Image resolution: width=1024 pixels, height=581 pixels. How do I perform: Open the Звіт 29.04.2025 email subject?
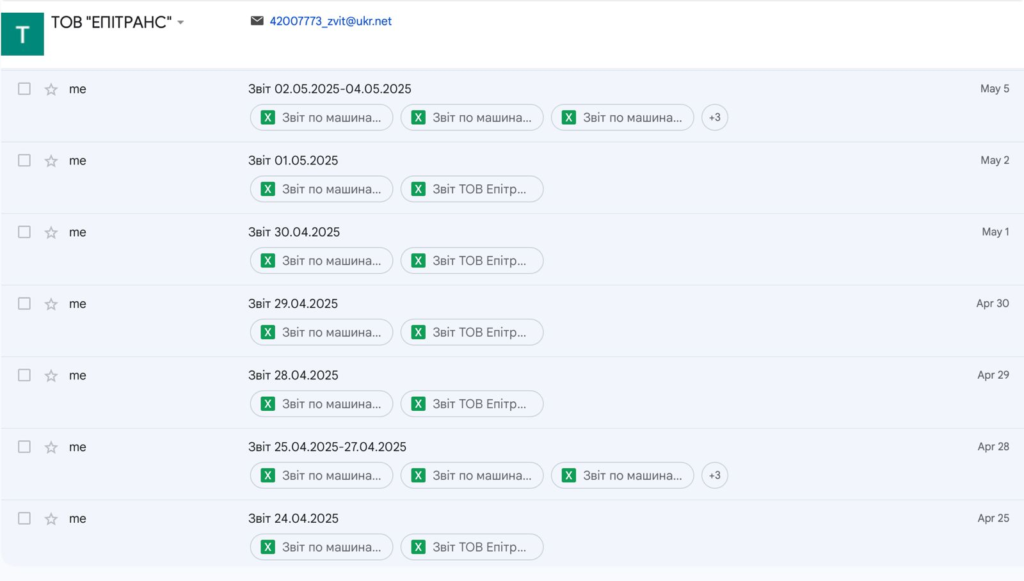pos(293,304)
